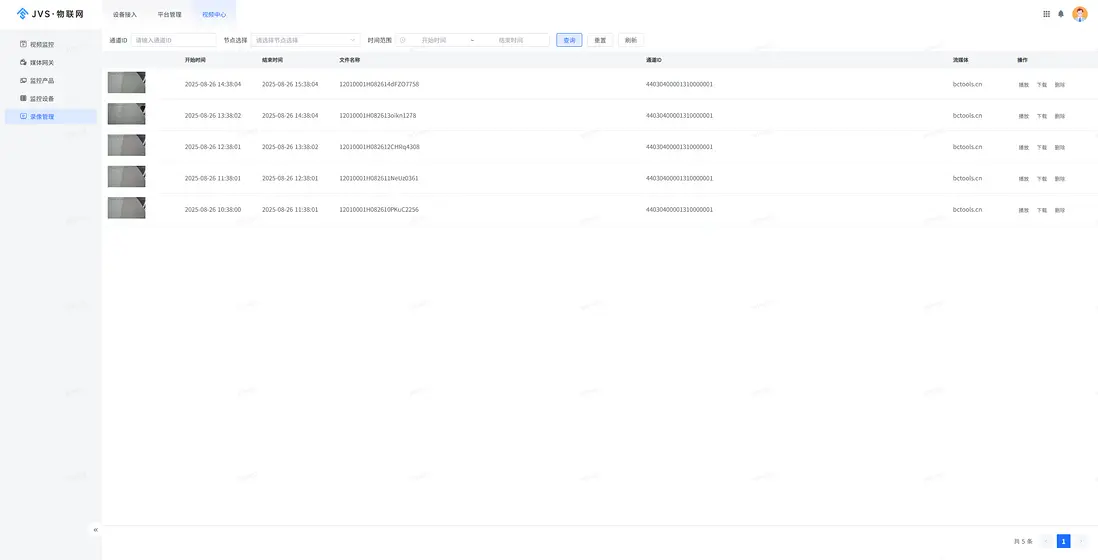Select 录像管理 in the sidebar
This screenshot has width=1098, height=560.
coord(50,117)
